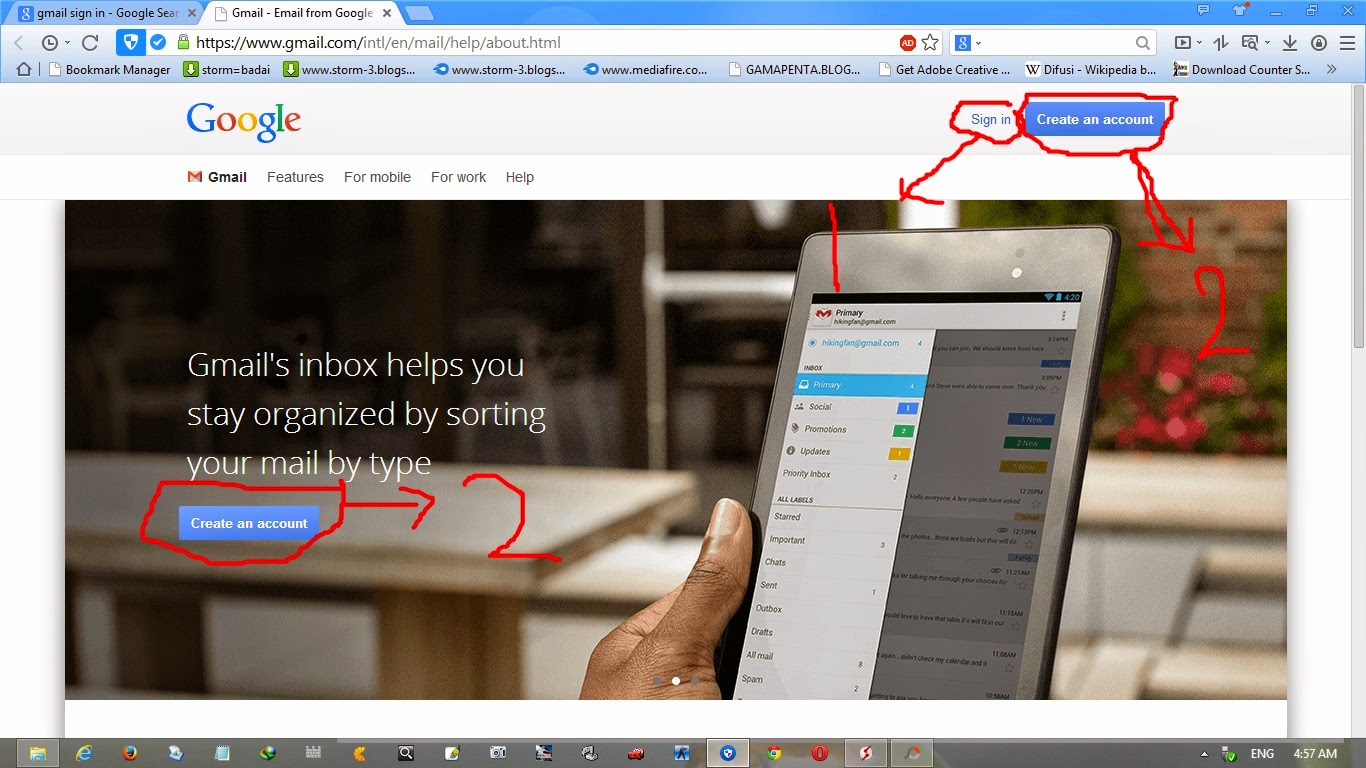Click the magnifier in the search box
This screenshot has width=1366, height=768.
coord(1143,43)
